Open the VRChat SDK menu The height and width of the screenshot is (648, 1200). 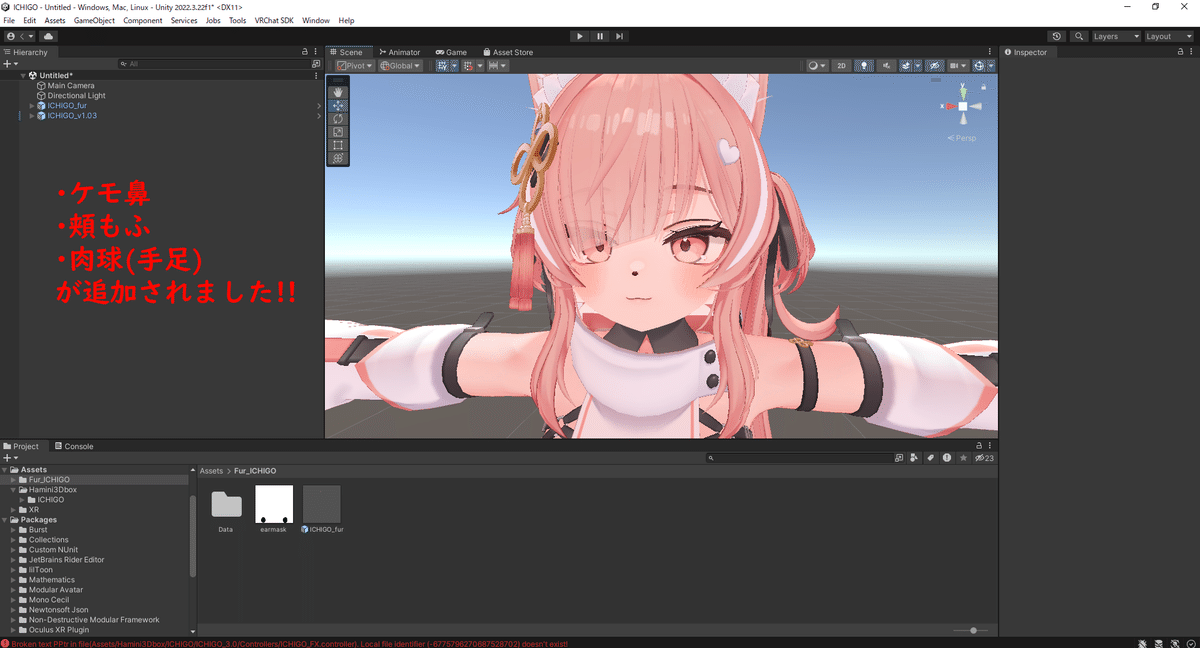click(273, 19)
